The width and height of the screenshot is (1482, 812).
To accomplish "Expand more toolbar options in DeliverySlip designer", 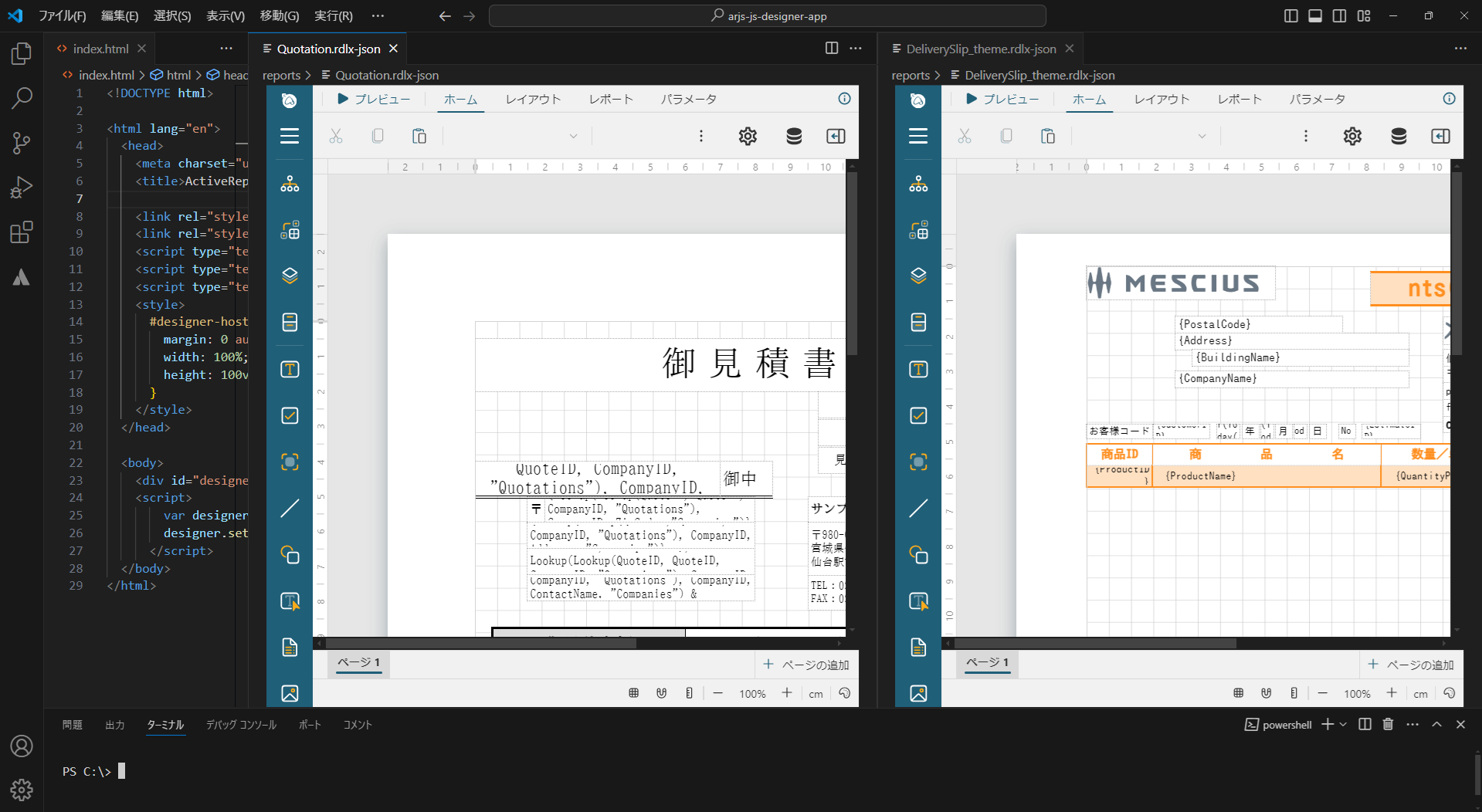I will (1306, 136).
